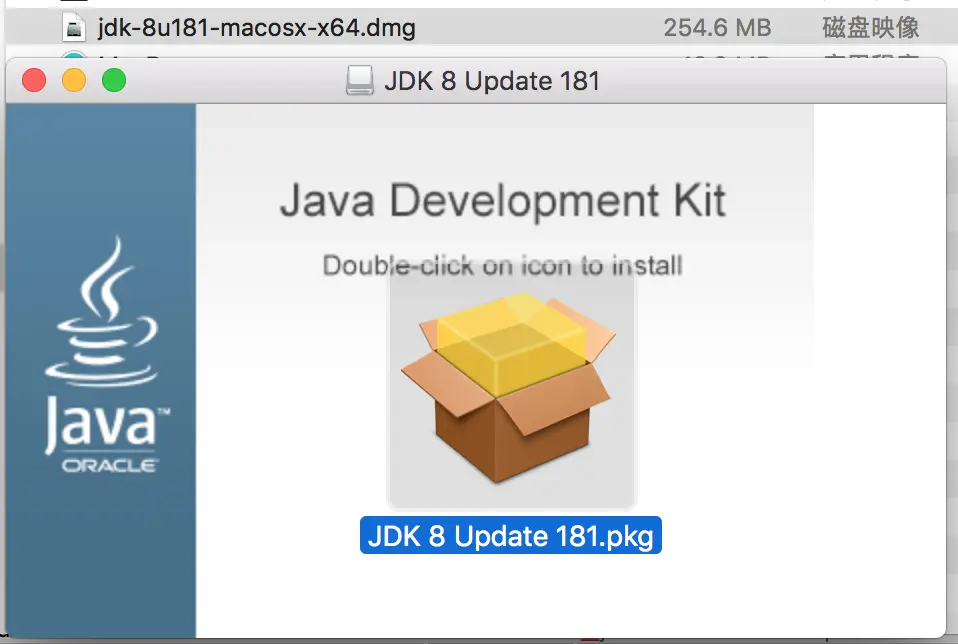Click the JDK 8 Update 181.pkg filename label
The width and height of the screenshot is (958, 644).
pyautogui.click(x=511, y=536)
